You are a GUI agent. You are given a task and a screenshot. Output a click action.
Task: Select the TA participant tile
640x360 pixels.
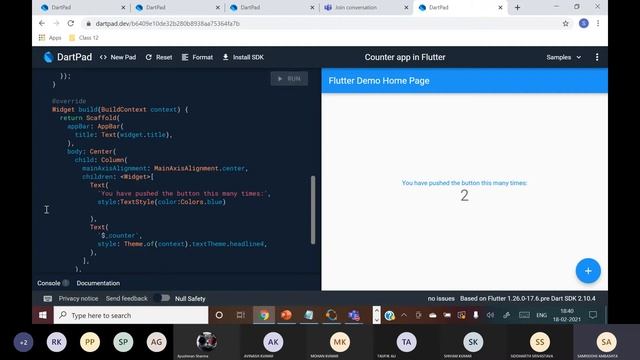(406, 342)
